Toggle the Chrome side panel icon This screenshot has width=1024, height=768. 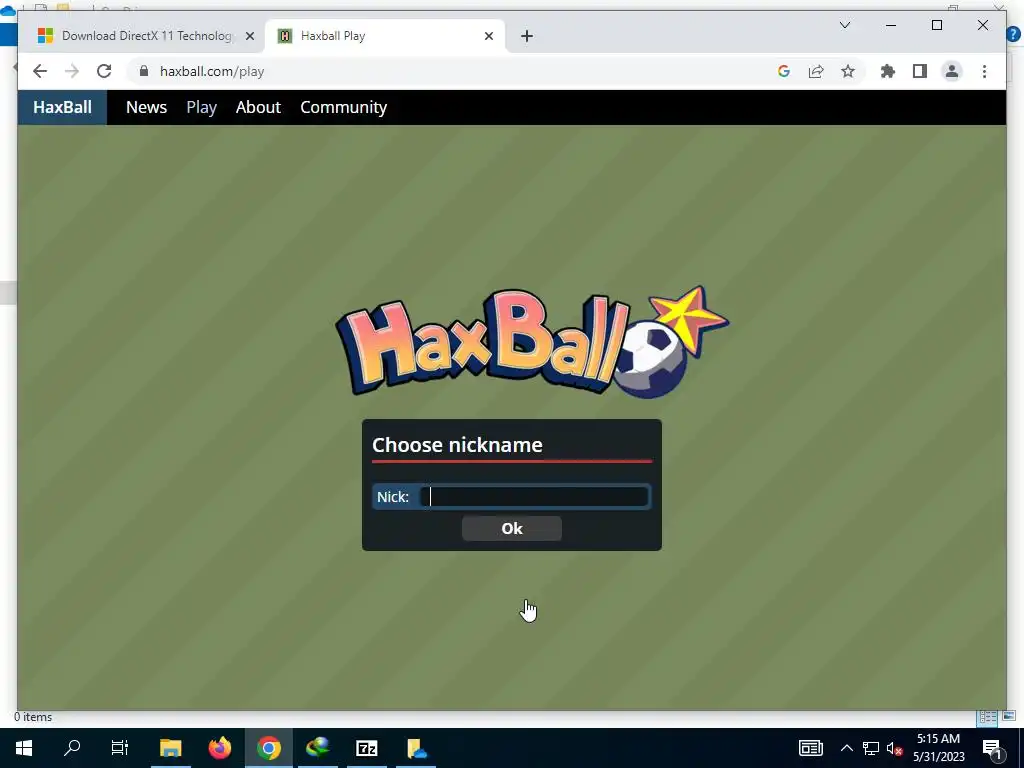[x=920, y=71]
